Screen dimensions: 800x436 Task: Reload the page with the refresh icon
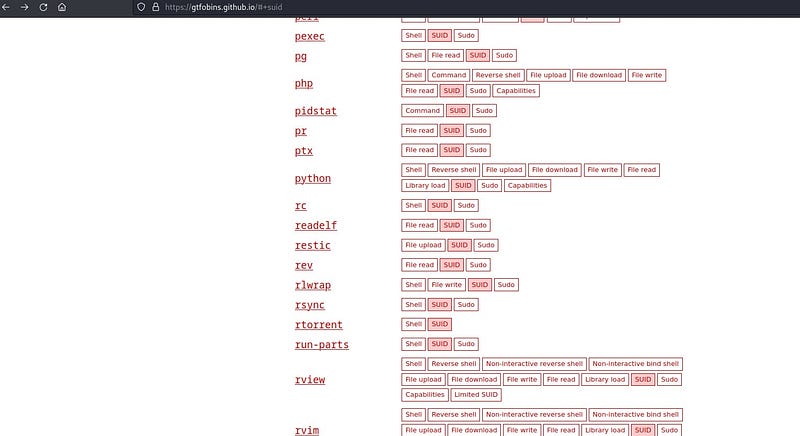43,7
